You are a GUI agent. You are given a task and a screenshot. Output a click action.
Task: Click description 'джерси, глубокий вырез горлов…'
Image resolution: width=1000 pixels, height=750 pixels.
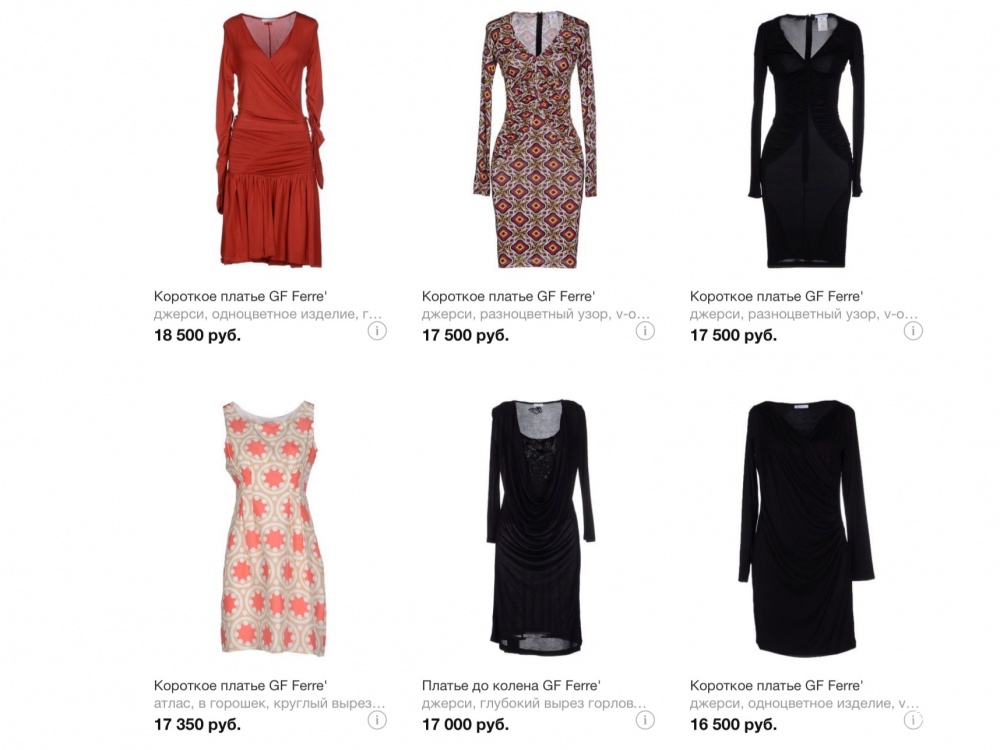click(x=534, y=703)
